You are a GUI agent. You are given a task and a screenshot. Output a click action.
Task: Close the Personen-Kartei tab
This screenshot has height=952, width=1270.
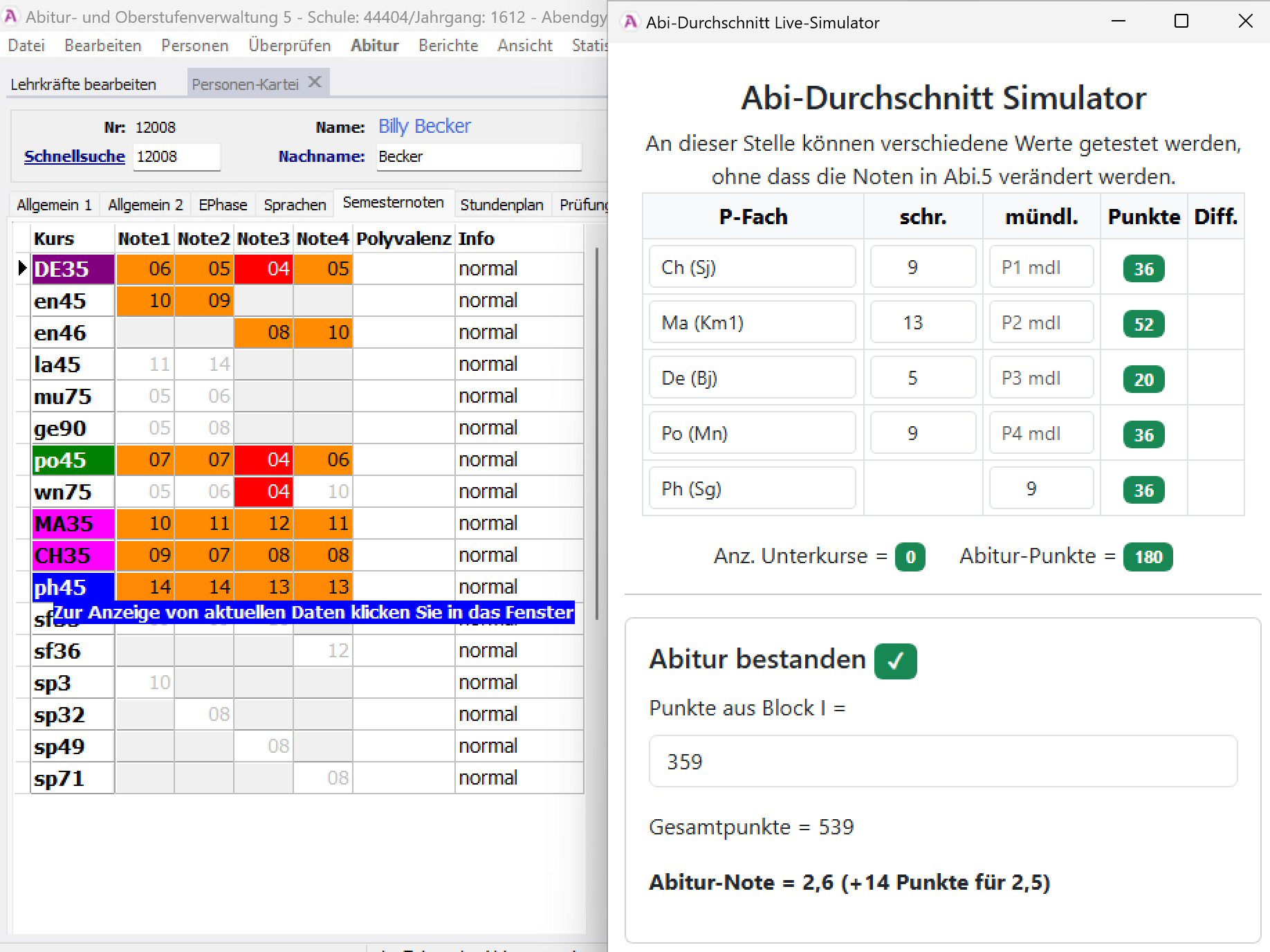[x=315, y=82]
